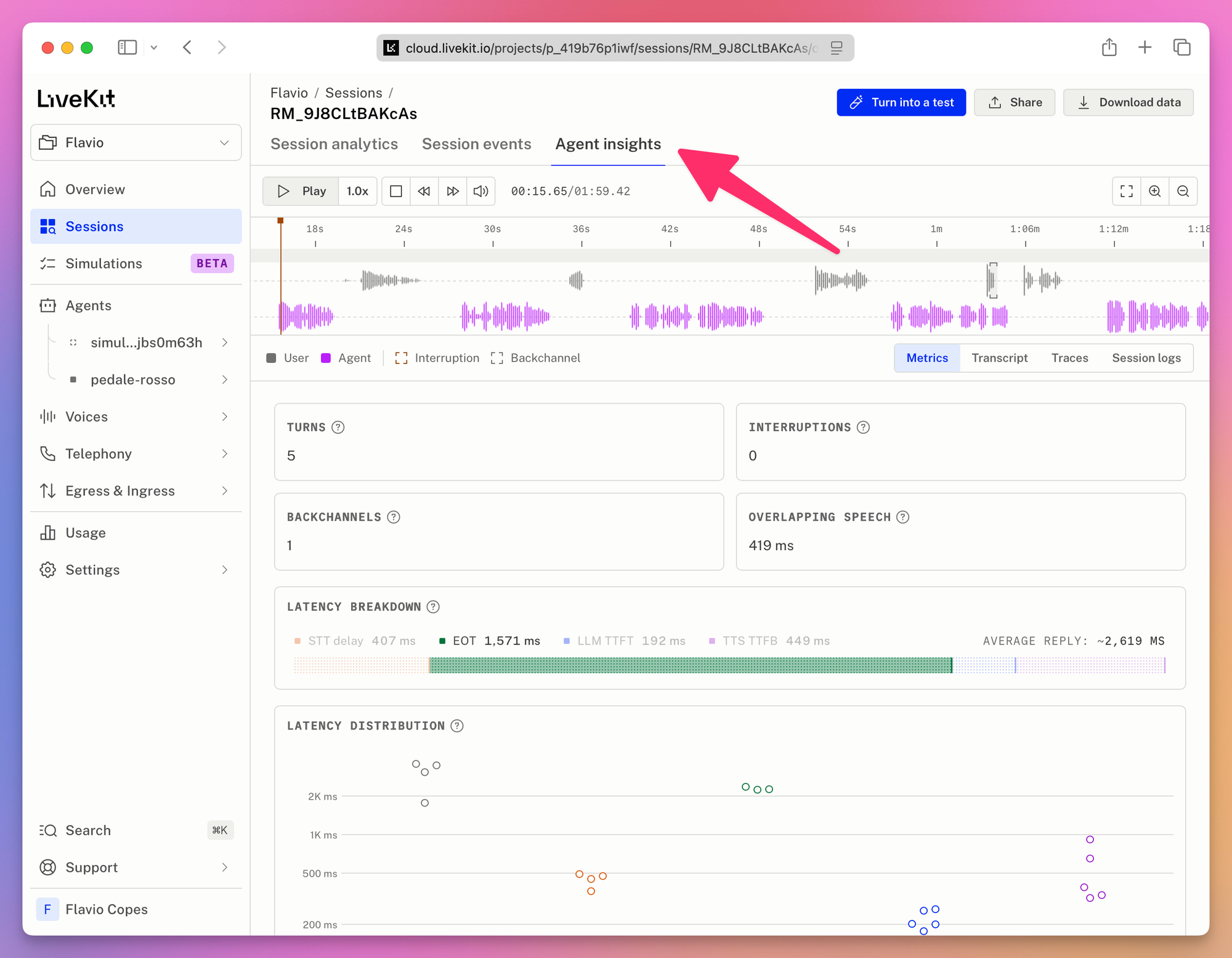Expand the Voices menu chevron
The width and height of the screenshot is (1232, 958).
click(225, 417)
